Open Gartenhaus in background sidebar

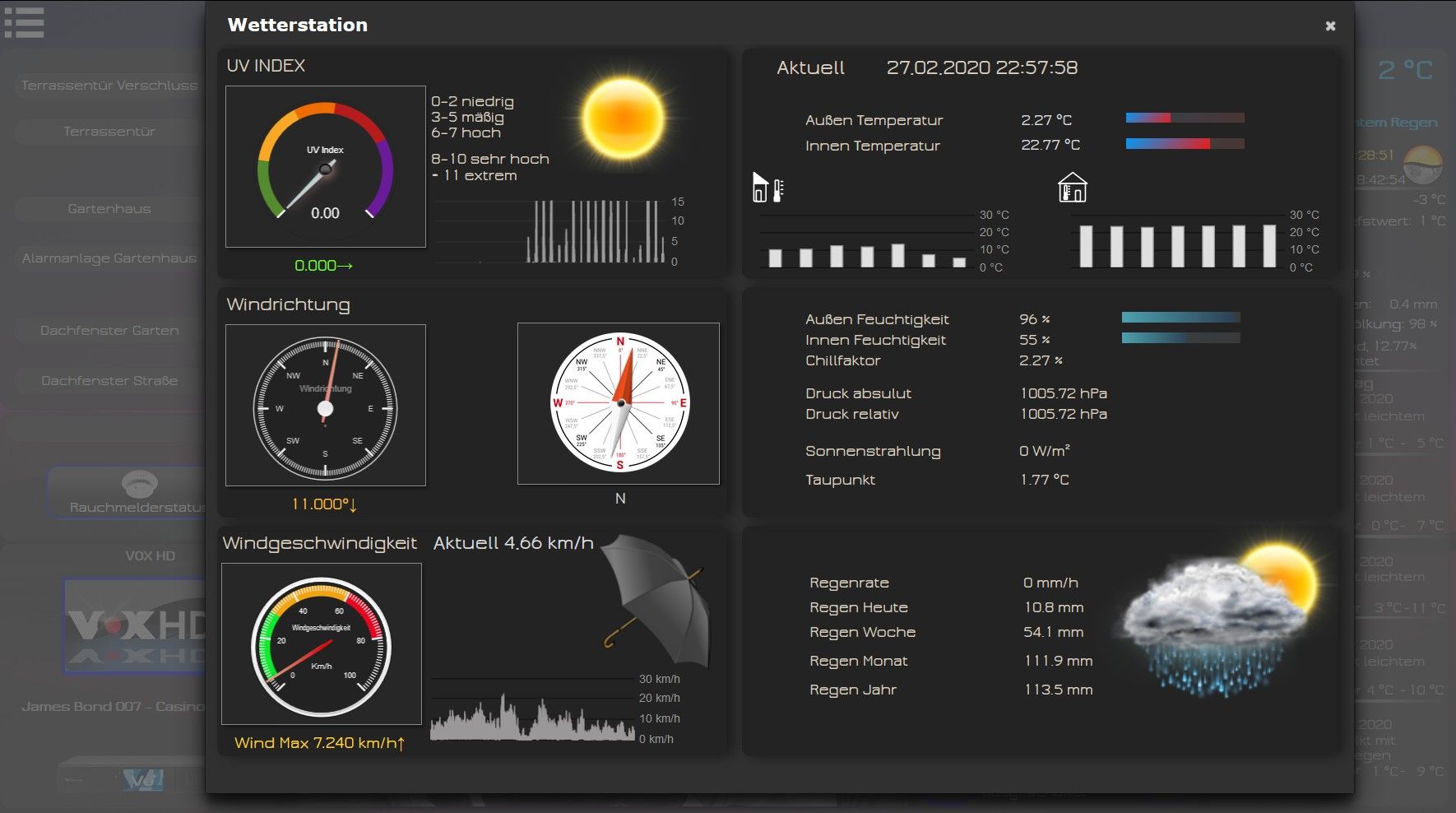109,209
